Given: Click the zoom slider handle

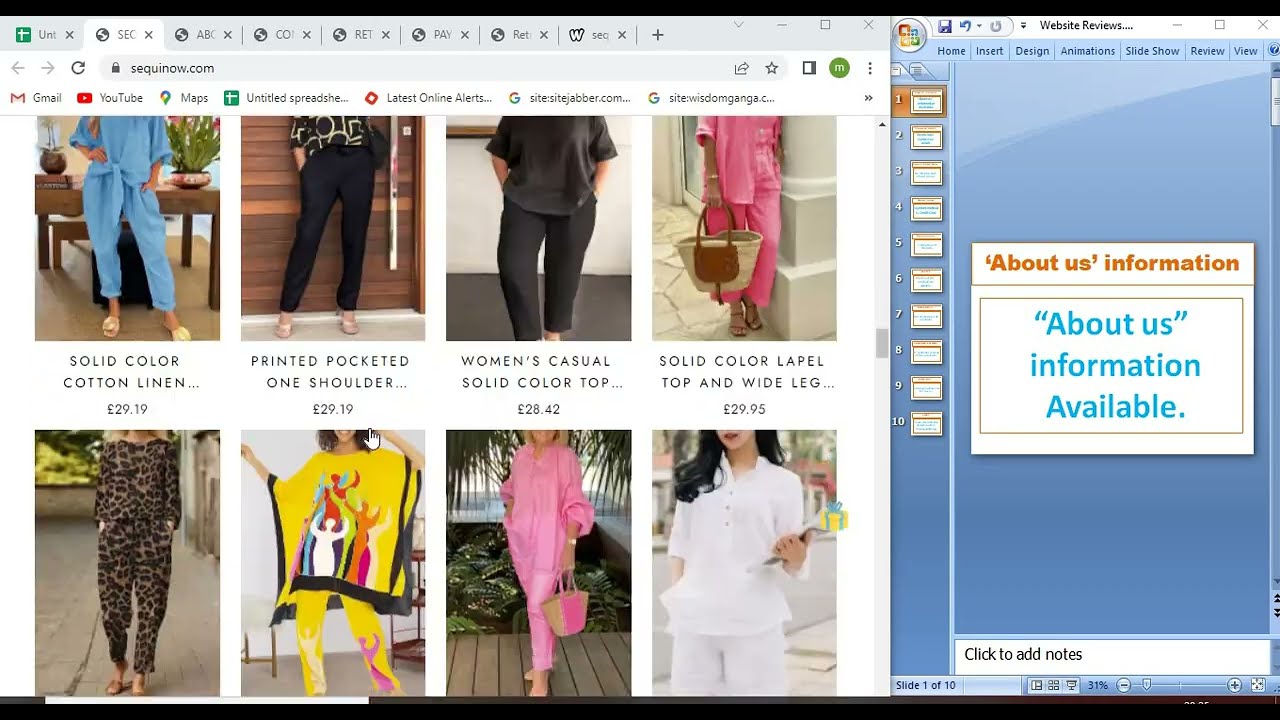Looking at the screenshot, I should click(1147, 685).
